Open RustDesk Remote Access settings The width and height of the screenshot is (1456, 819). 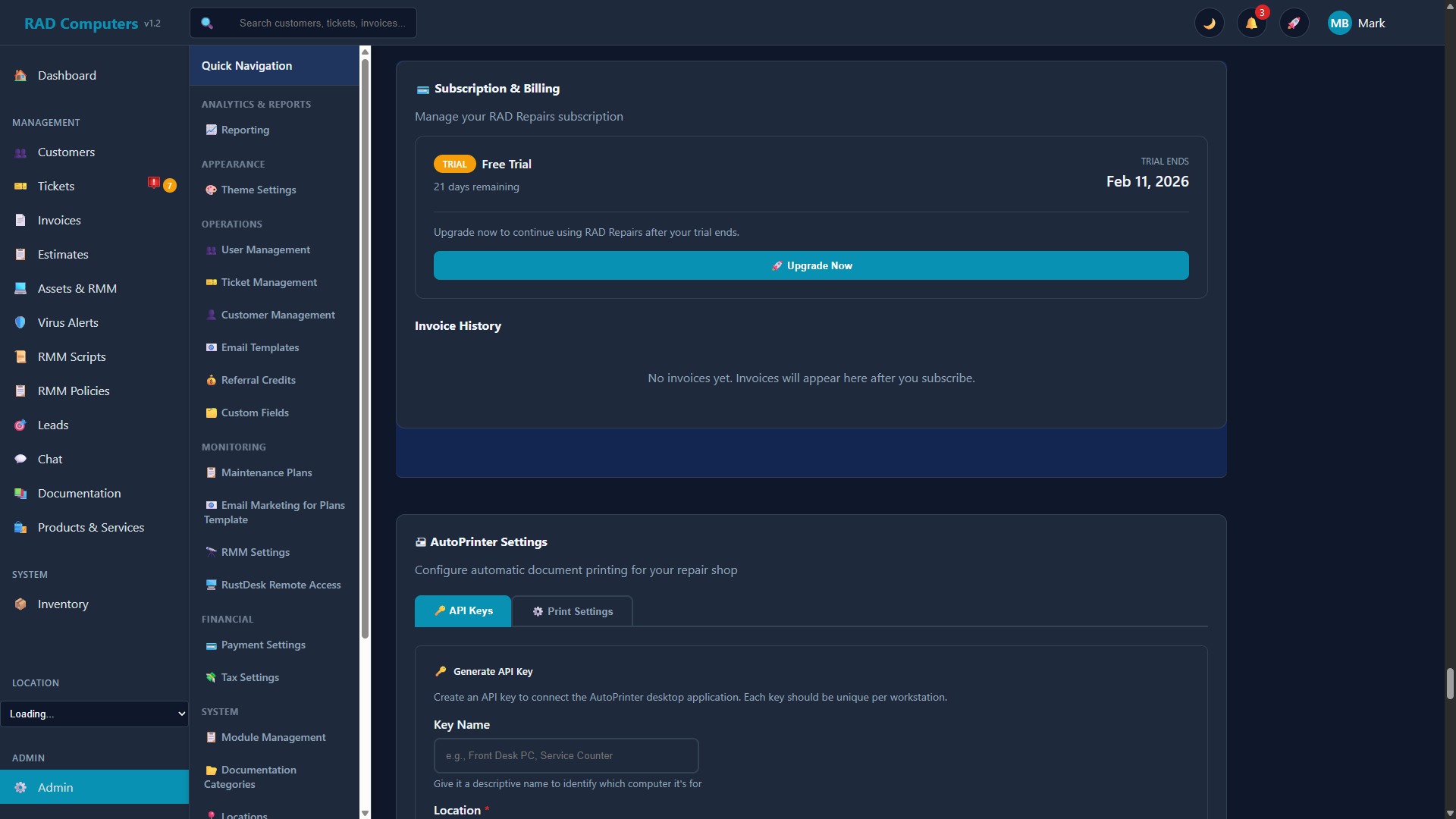click(x=281, y=584)
